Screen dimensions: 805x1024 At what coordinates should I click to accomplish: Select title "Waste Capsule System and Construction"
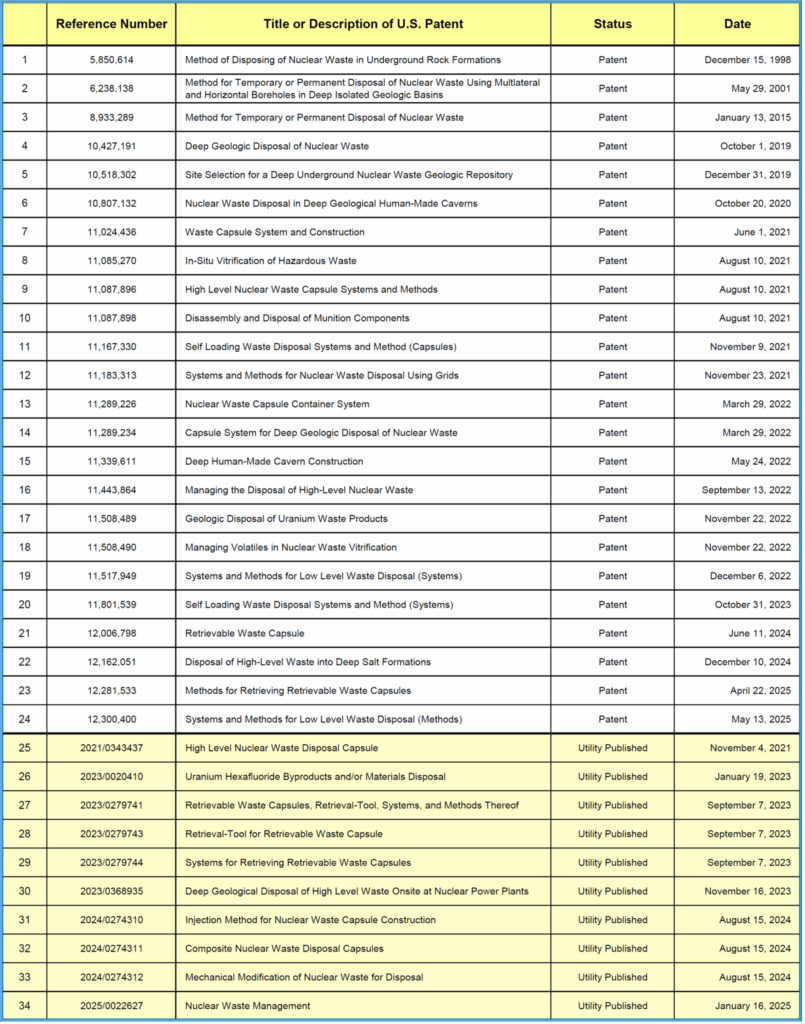[x=275, y=232]
